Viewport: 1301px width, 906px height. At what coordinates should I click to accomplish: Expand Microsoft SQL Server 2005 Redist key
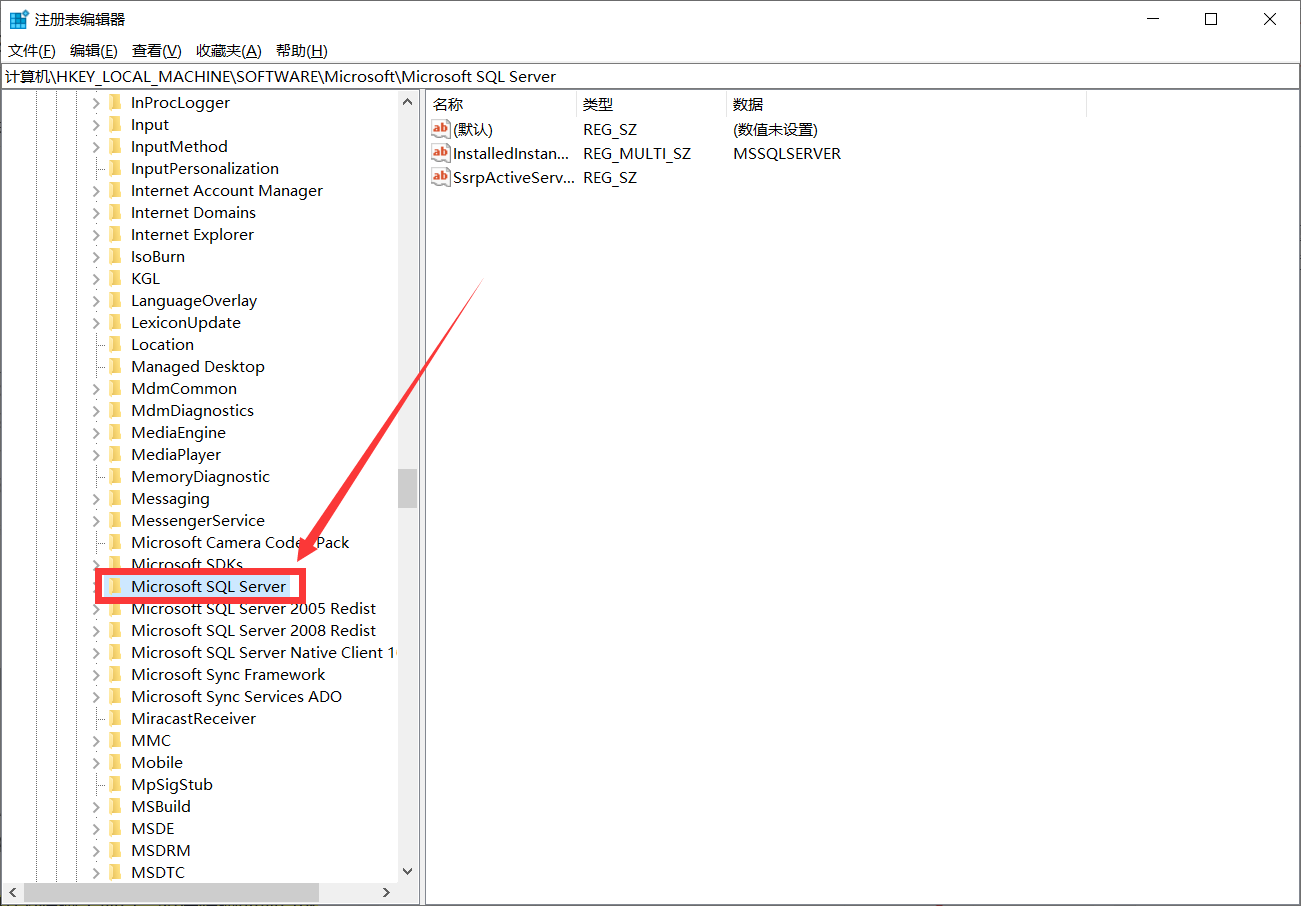[x=96, y=608]
